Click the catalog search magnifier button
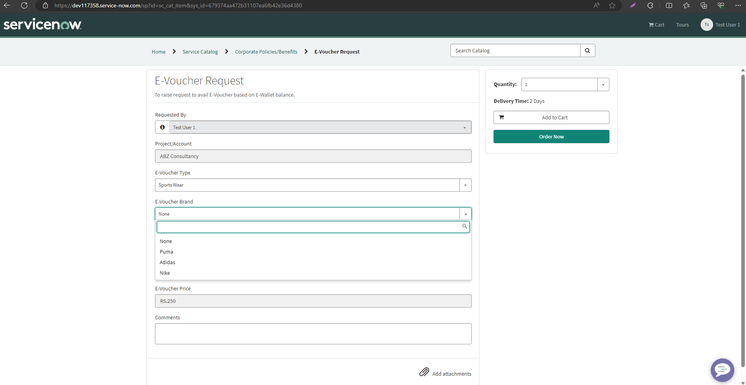746x385 pixels. pyautogui.click(x=588, y=50)
